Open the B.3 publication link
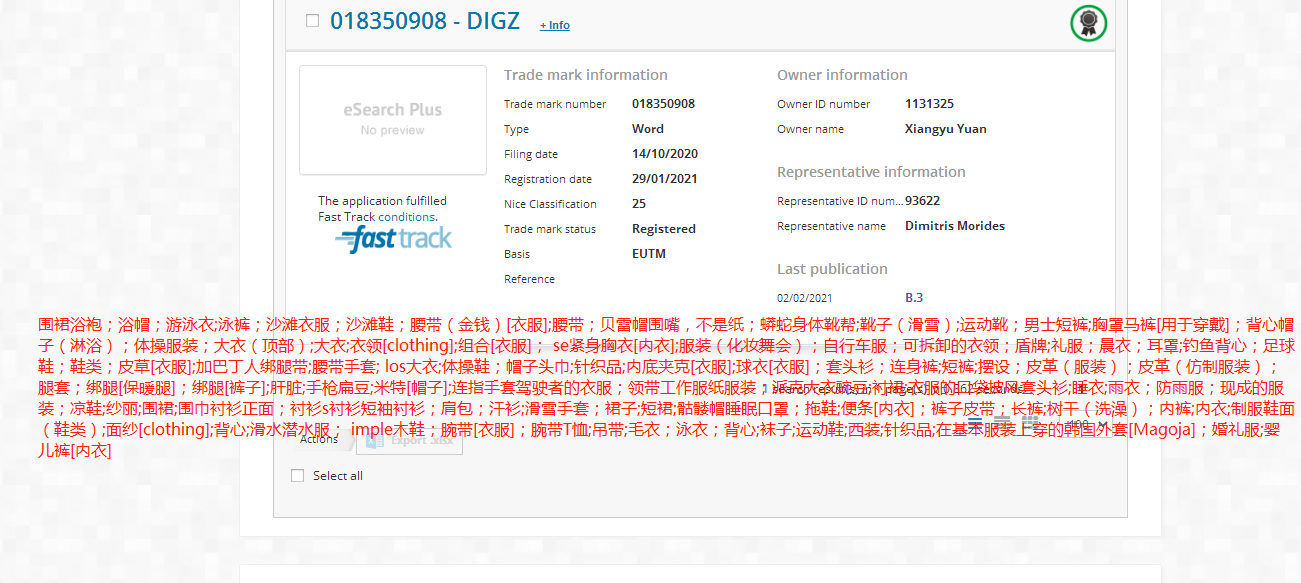The width and height of the screenshot is (1301, 583). tap(914, 298)
